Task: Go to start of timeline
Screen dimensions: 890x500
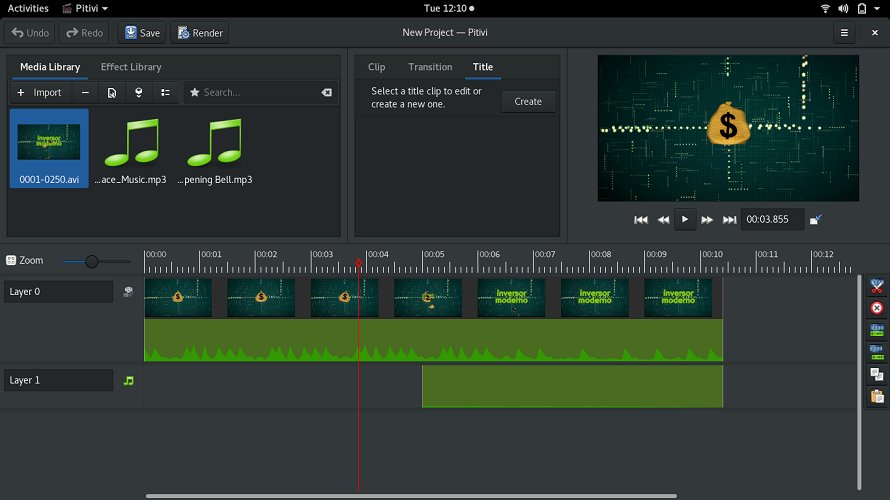Action: pos(641,220)
